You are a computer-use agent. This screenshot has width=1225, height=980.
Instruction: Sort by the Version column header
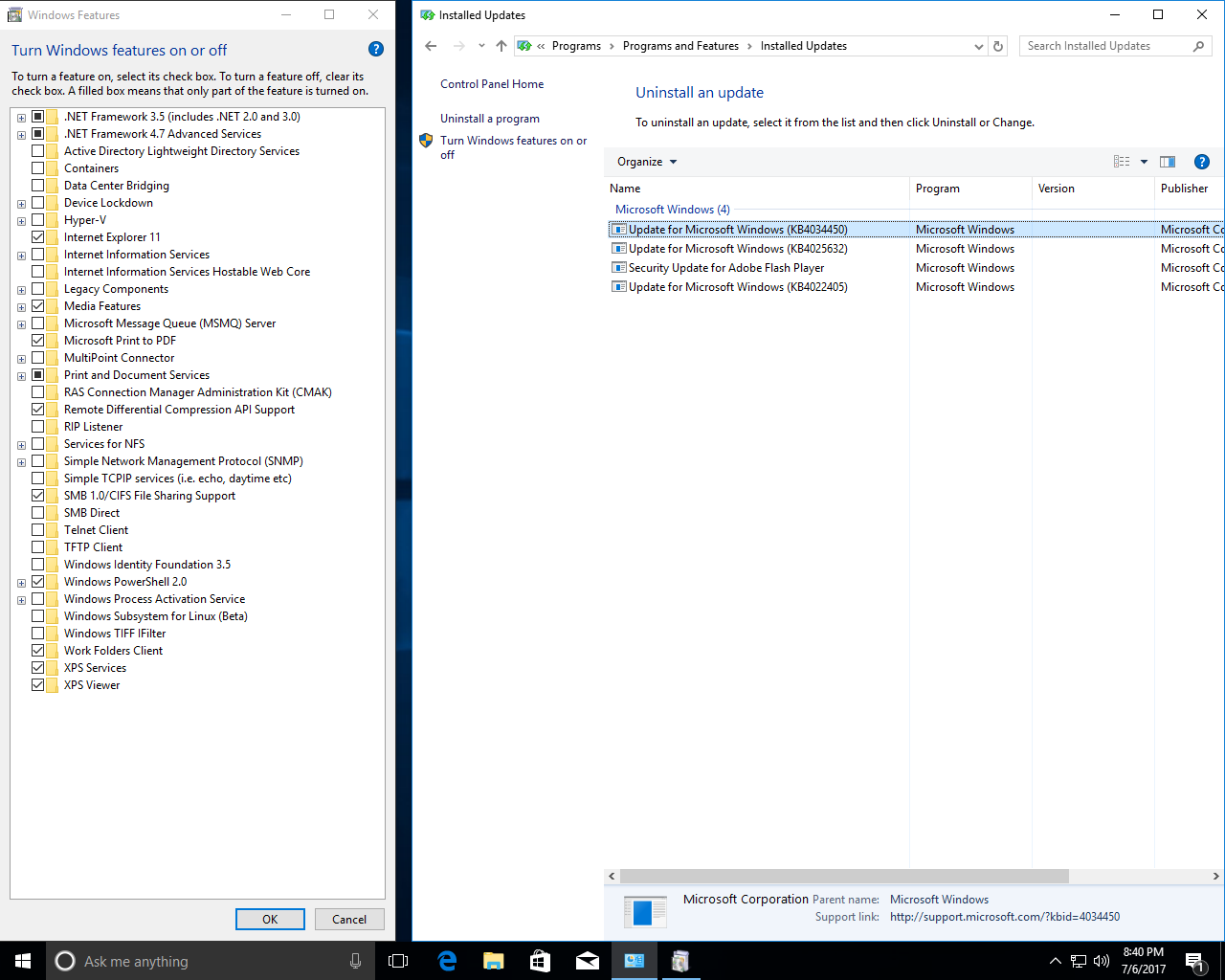pyautogui.click(x=1093, y=189)
